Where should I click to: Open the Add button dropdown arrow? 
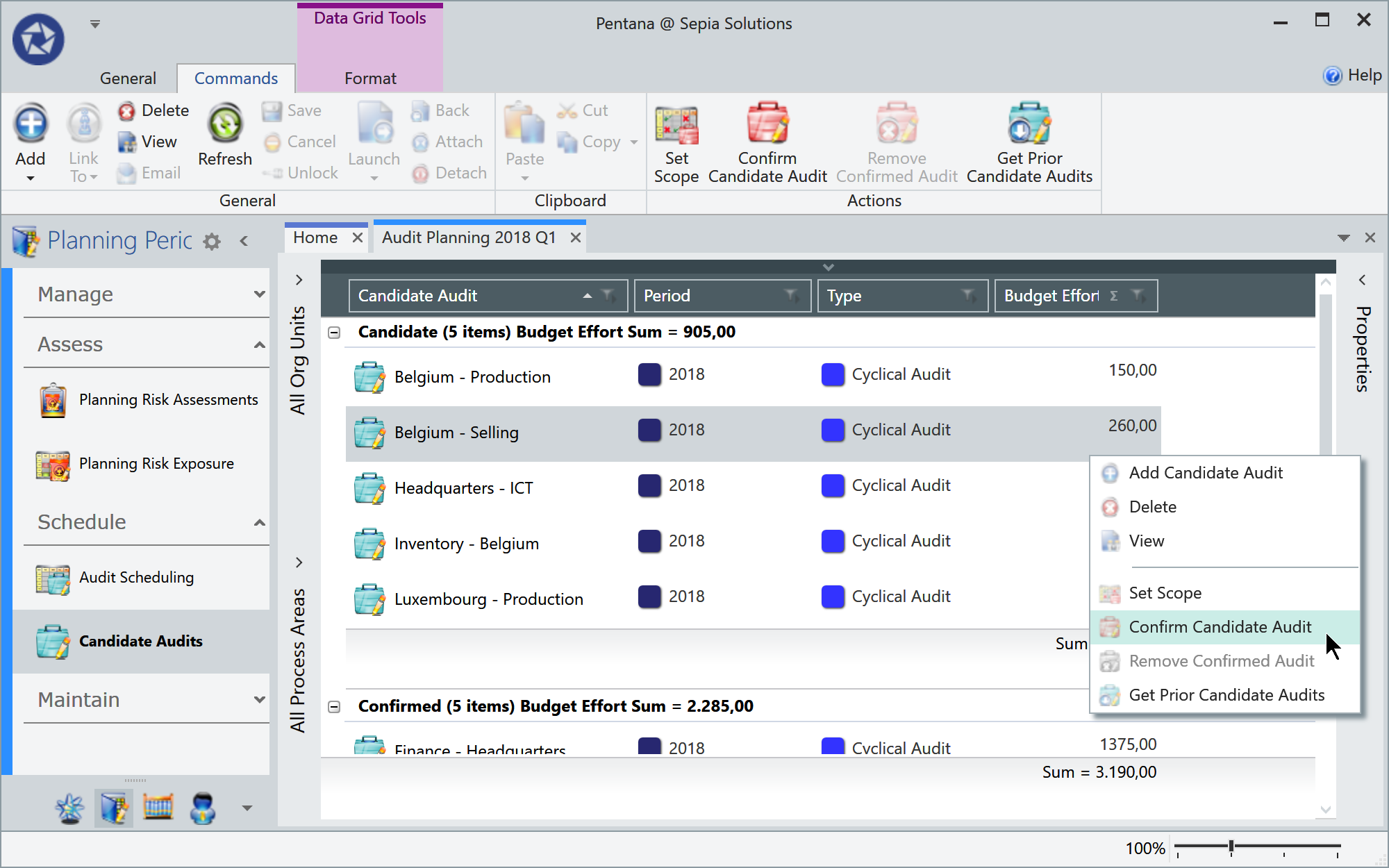click(31, 178)
